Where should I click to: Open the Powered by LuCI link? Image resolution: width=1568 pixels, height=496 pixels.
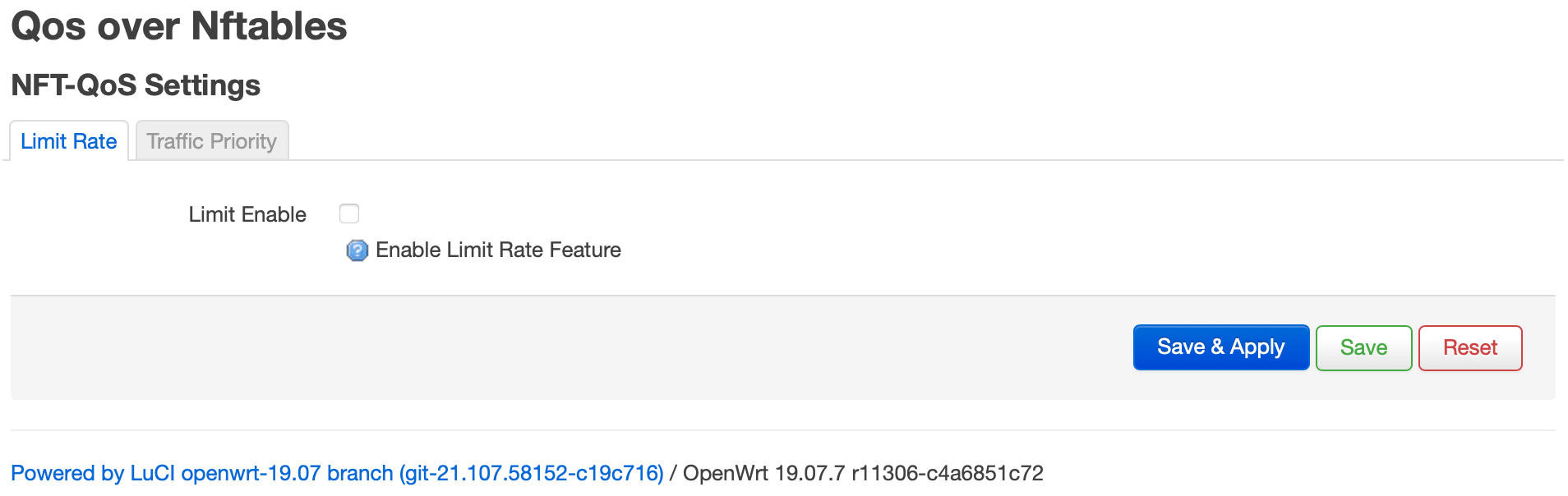point(337,473)
